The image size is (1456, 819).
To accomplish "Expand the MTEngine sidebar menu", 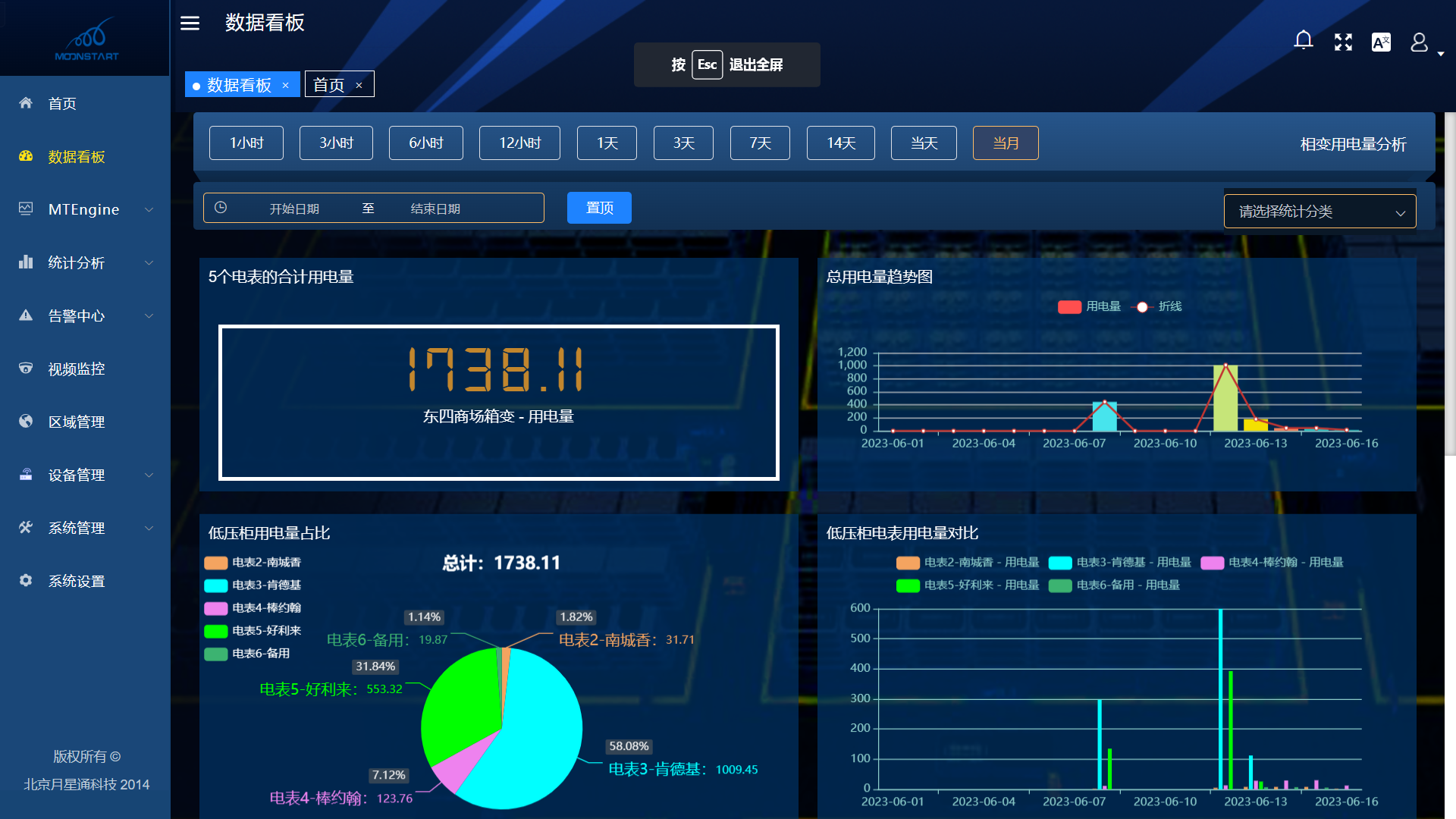I will [83, 209].
